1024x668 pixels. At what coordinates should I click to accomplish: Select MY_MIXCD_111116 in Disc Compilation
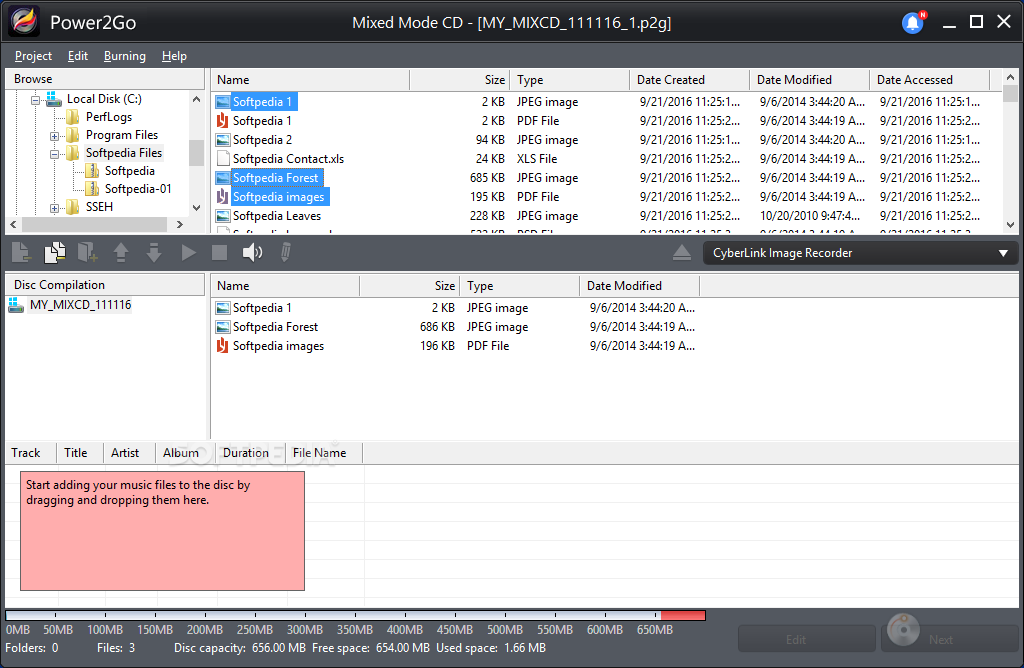pyautogui.click(x=80, y=305)
